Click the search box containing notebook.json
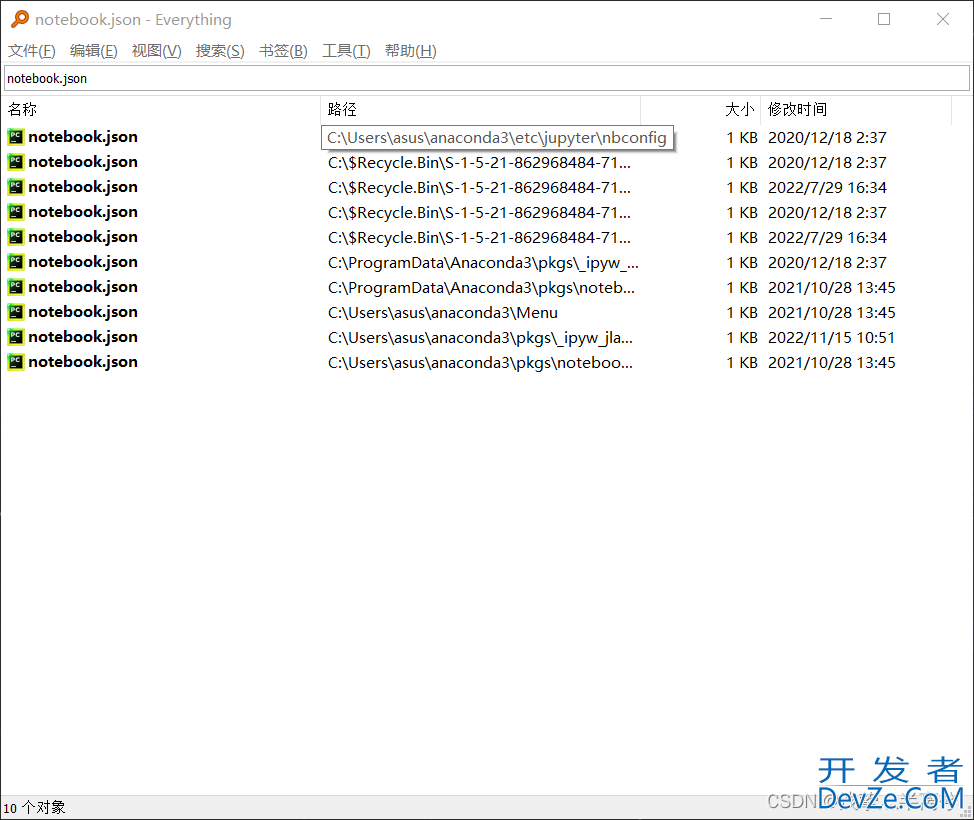This screenshot has width=974, height=820. tap(487, 78)
